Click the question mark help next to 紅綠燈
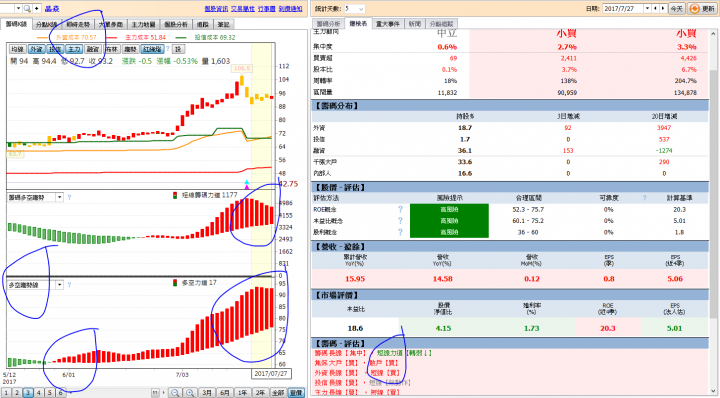Viewport: 720px width, 398px height. (x=168, y=49)
